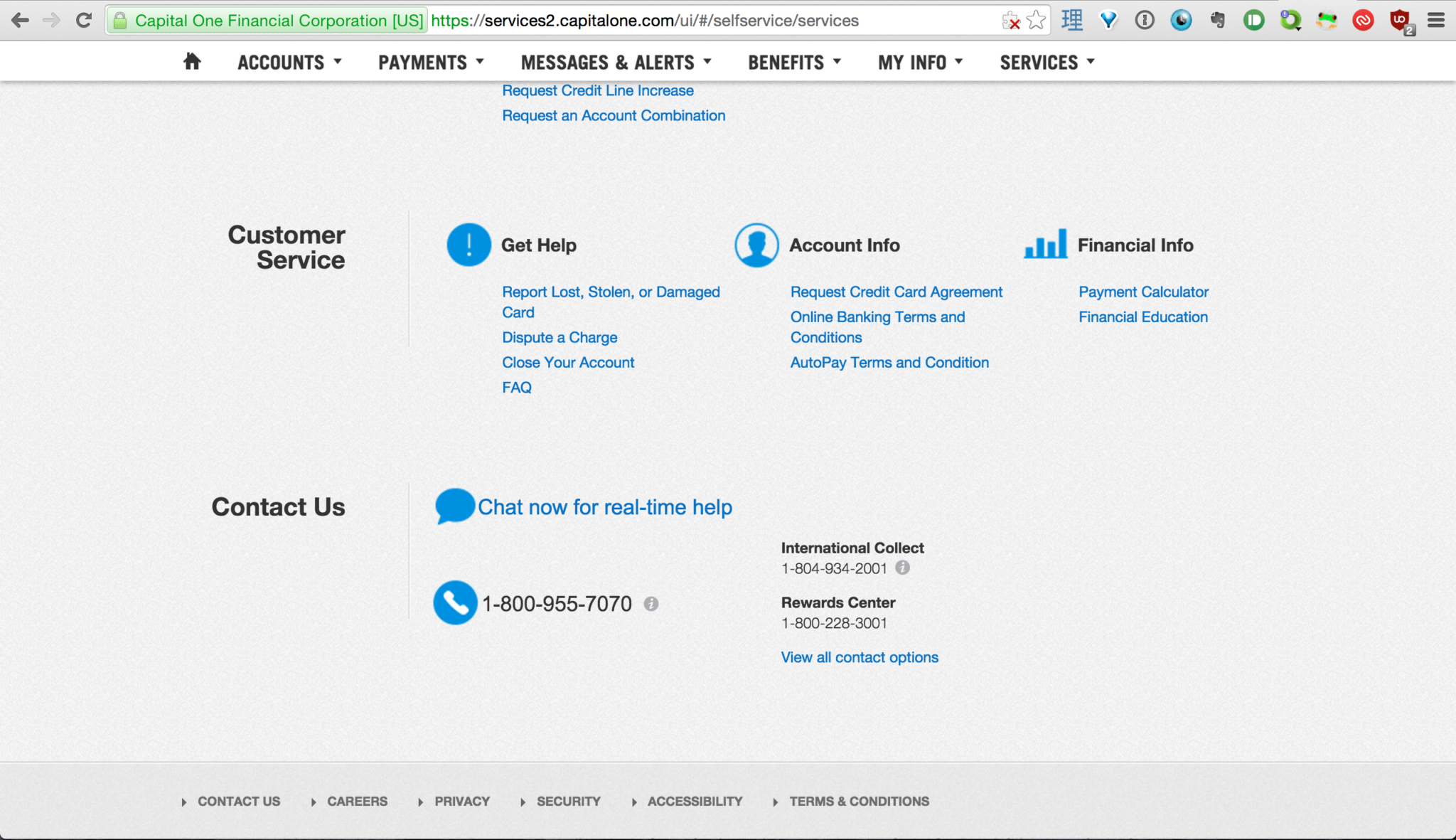Click the blue chat bubble icon
The height and width of the screenshot is (840, 1456).
click(454, 506)
